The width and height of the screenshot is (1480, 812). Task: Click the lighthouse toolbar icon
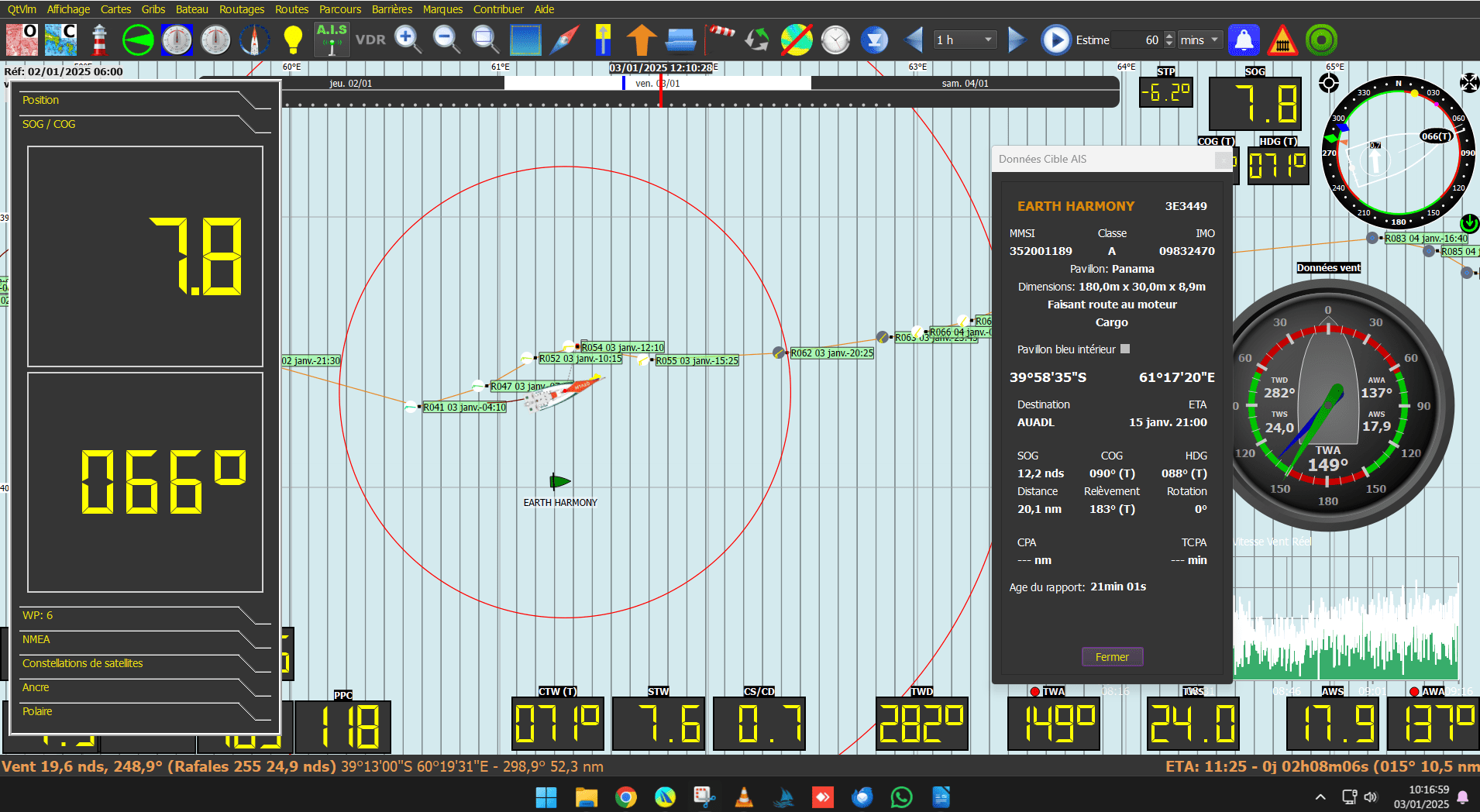click(99, 40)
